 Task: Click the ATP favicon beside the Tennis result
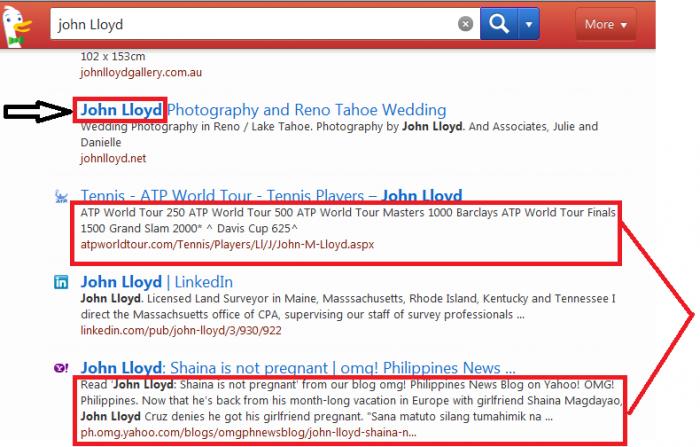point(61,196)
